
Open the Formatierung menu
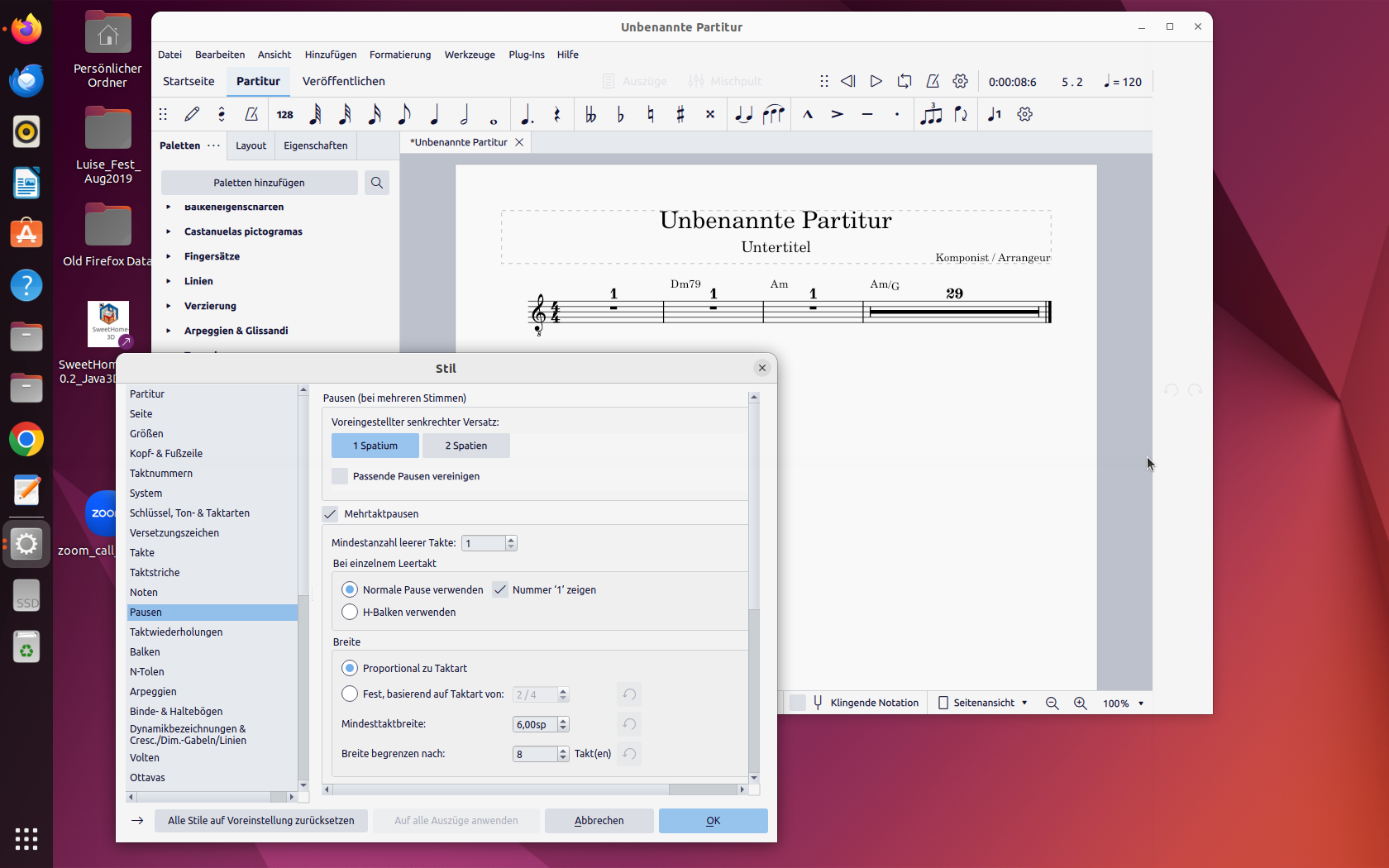coord(400,55)
